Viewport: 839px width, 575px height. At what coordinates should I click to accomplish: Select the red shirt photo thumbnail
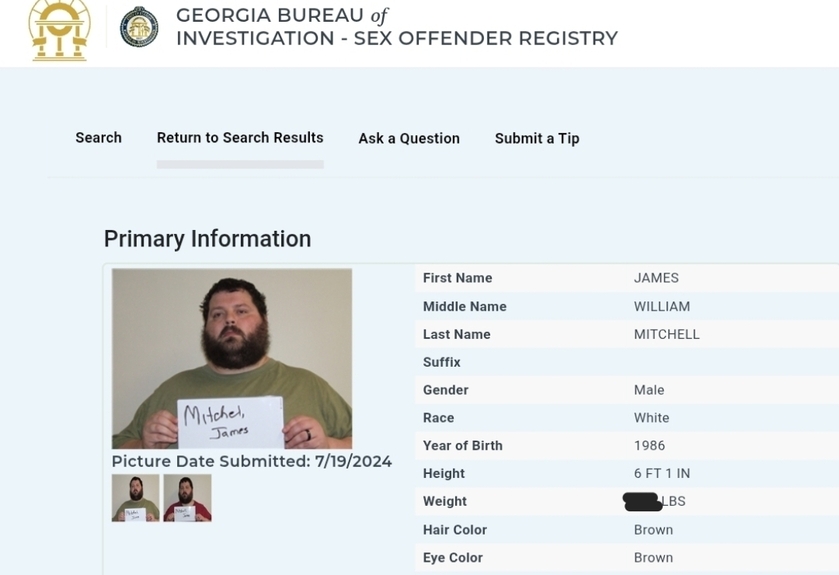pos(187,498)
